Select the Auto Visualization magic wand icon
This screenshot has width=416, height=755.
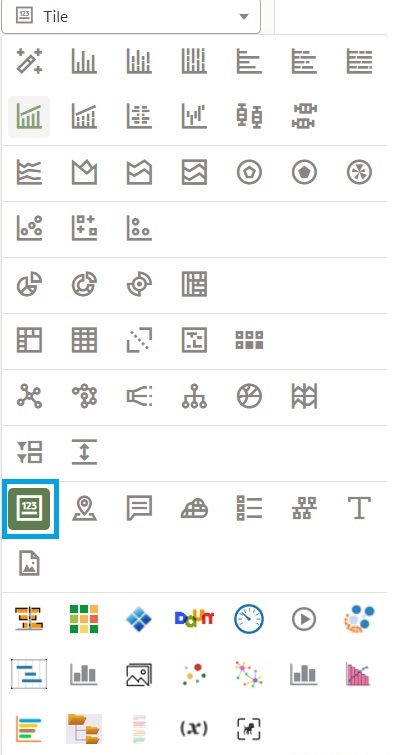point(29,61)
